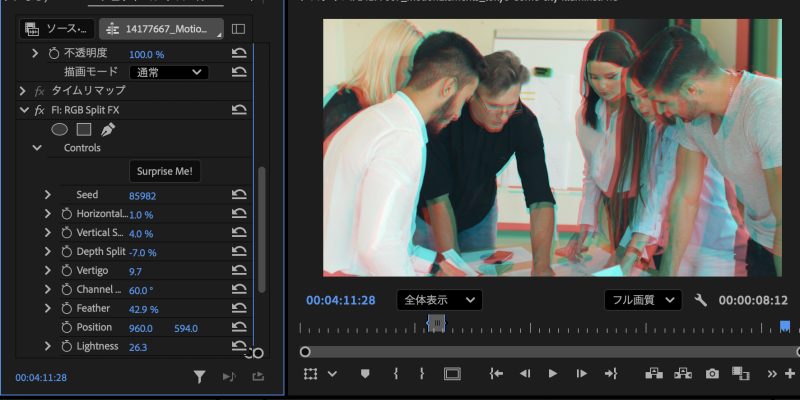
Task: Click the wrench settings icon
Action: [700, 300]
